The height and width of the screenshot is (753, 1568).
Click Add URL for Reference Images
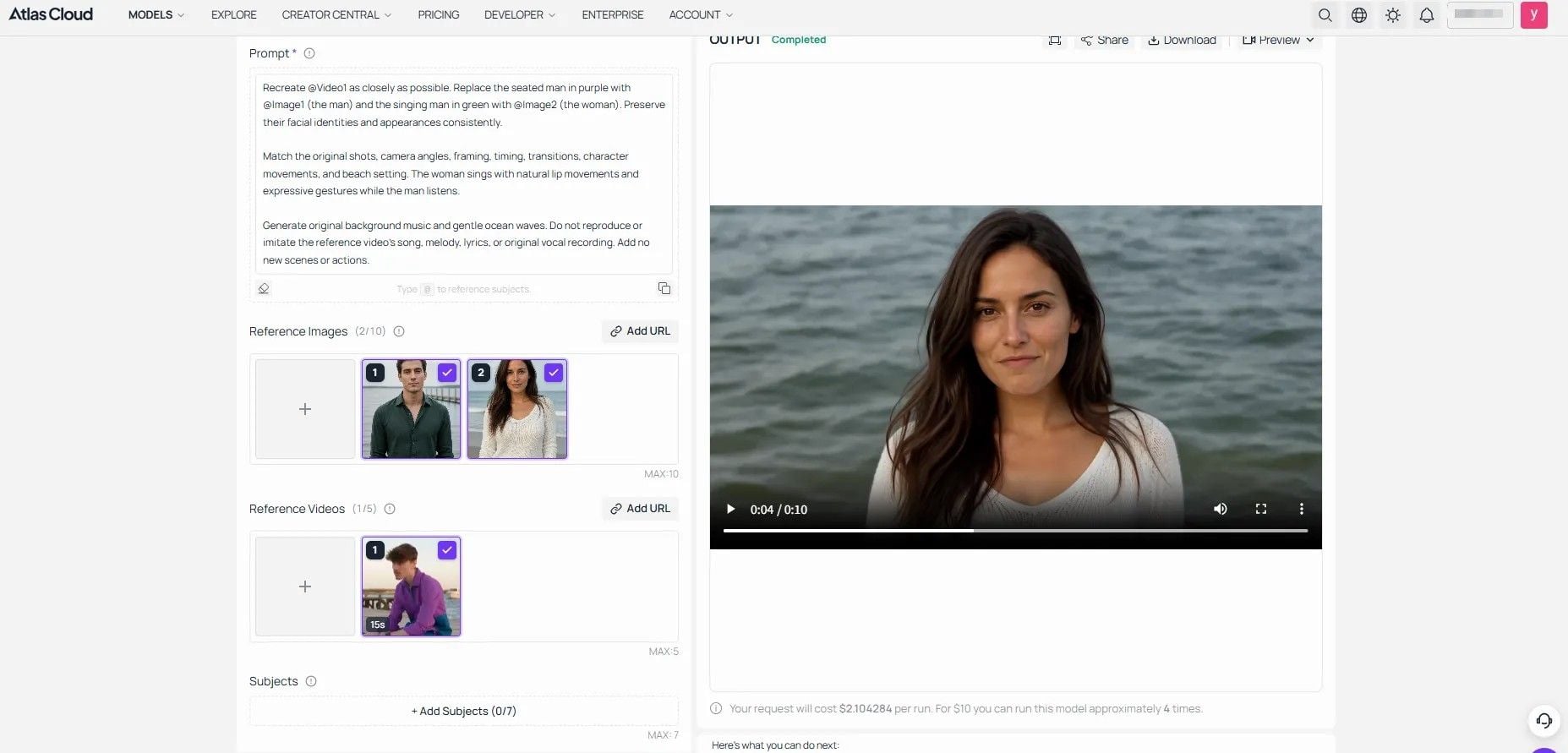pos(640,331)
